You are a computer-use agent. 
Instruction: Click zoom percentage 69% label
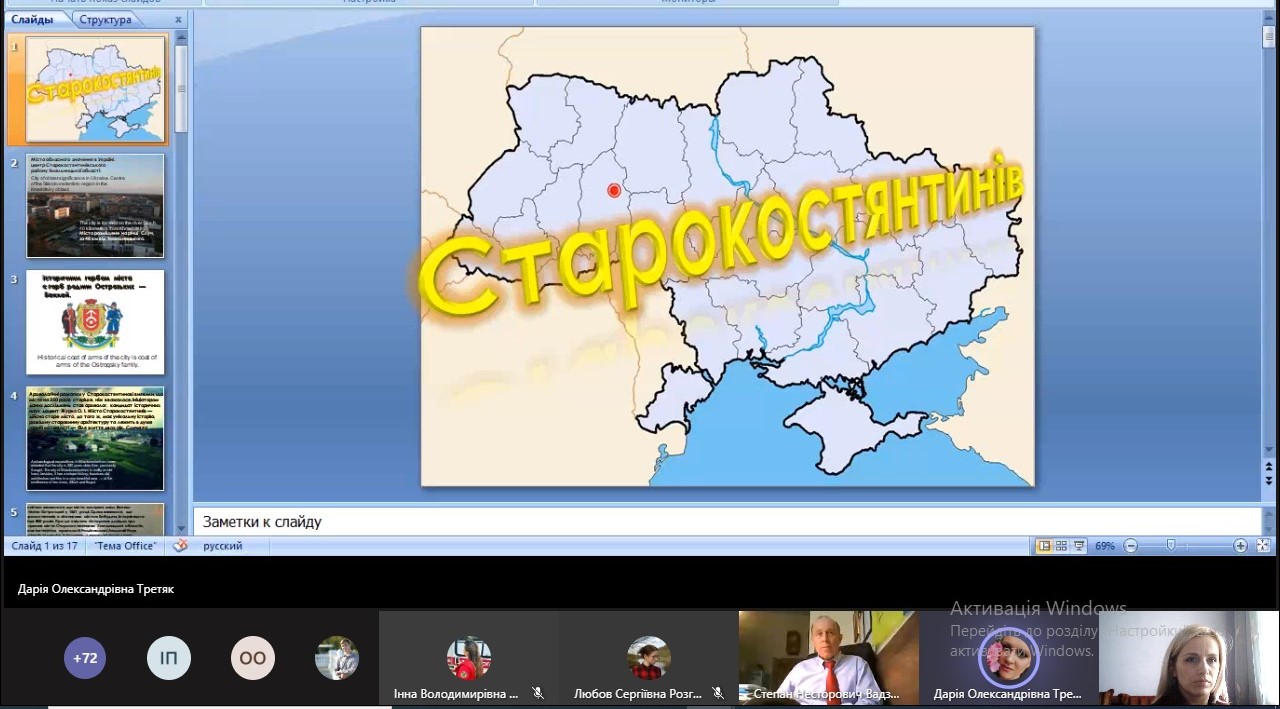[x=1104, y=546]
